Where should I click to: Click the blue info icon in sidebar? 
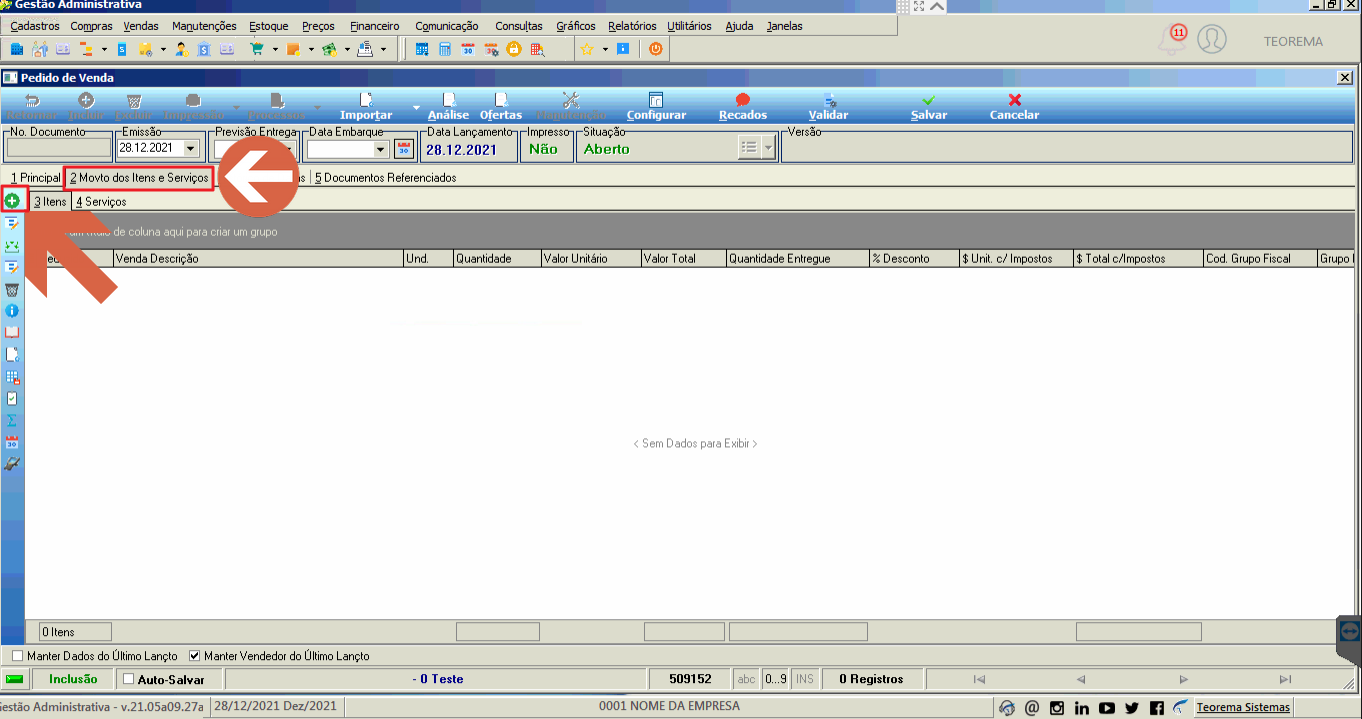(x=12, y=311)
